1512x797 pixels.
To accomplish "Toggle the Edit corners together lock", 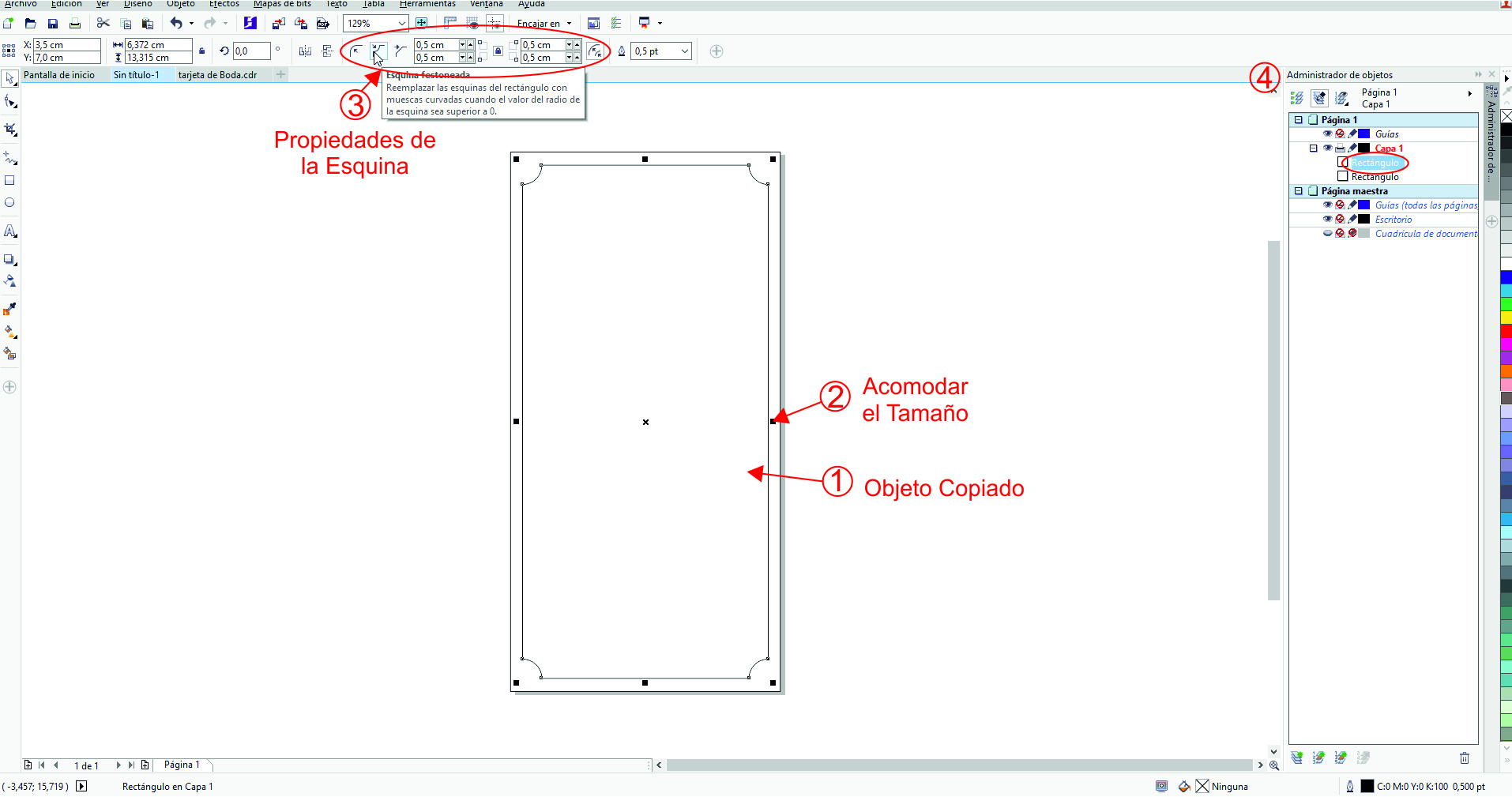I will pyautogui.click(x=498, y=51).
